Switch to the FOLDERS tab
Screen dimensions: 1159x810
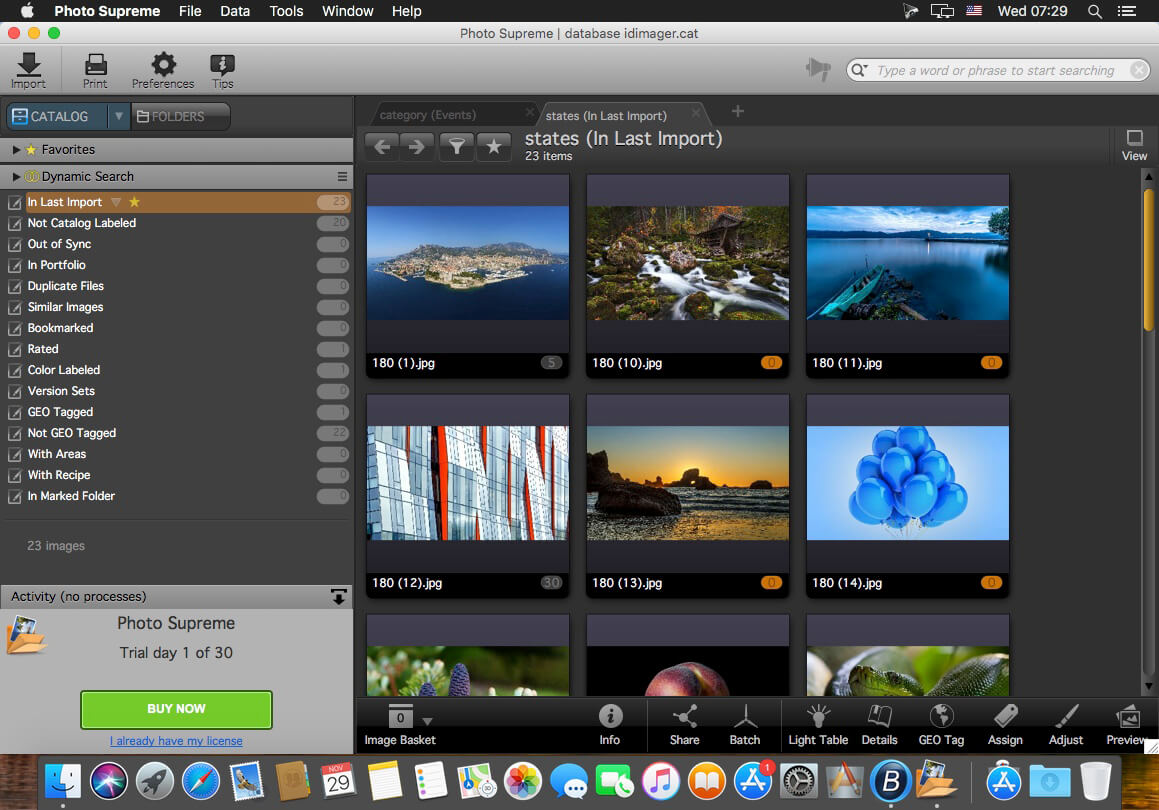pos(180,116)
